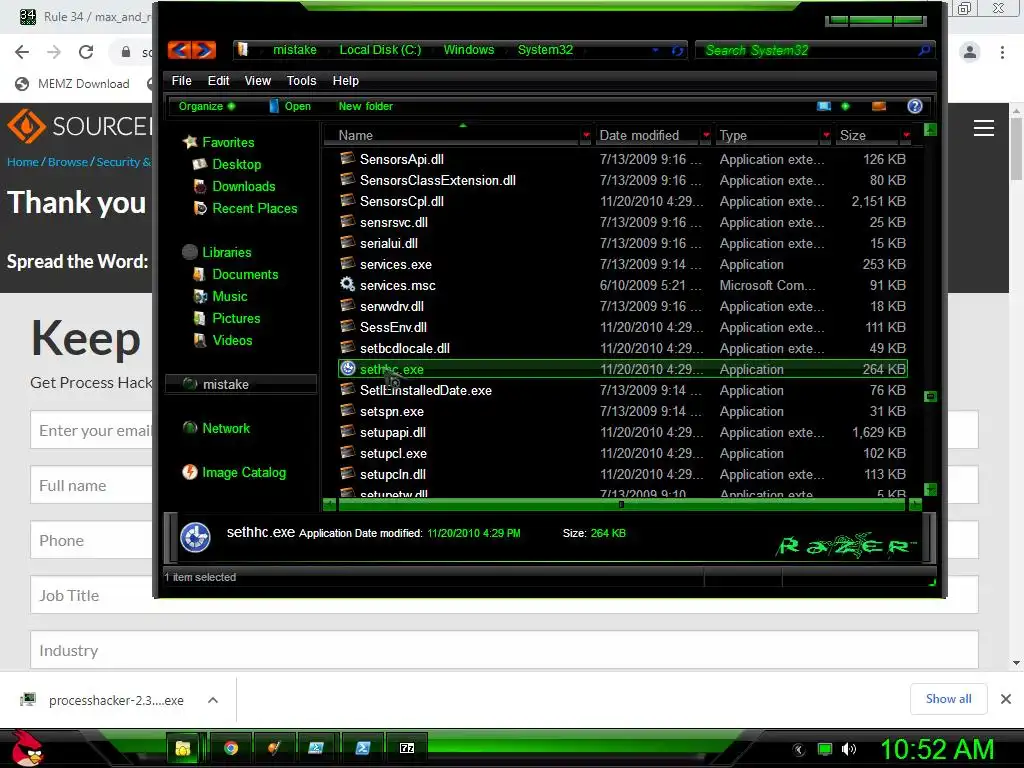Open the Pictures library
Viewport: 1024px width, 768px height.
click(236, 318)
